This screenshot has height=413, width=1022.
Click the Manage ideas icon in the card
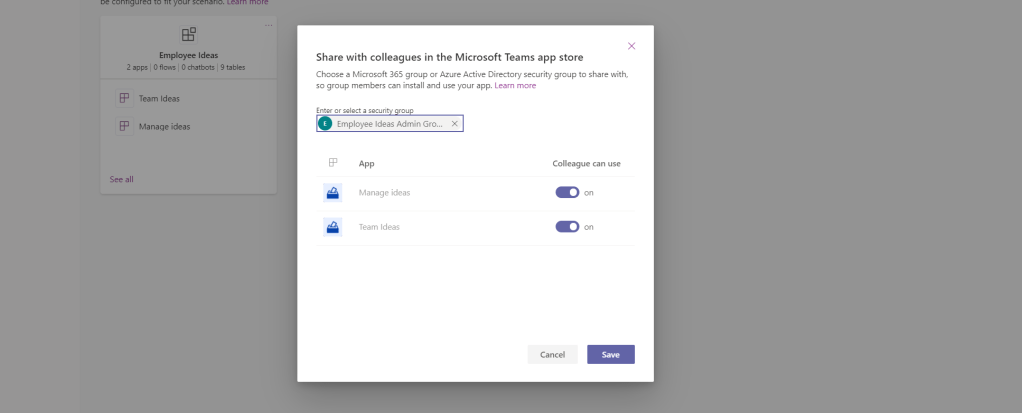tap(125, 126)
